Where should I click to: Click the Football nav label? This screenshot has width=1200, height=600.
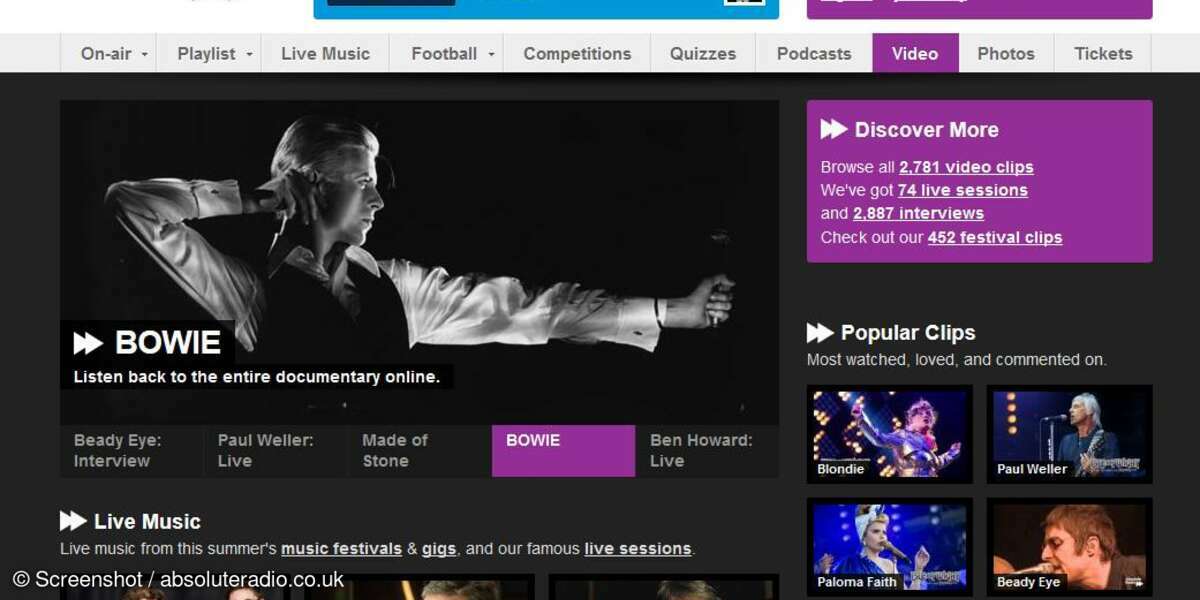point(444,54)
